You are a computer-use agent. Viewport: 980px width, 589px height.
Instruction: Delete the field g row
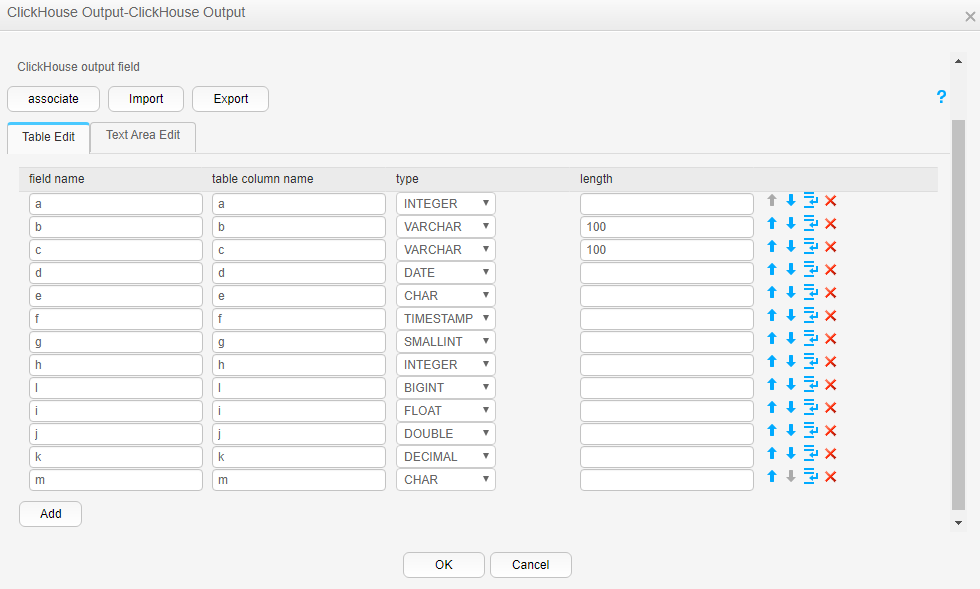click(x=831, y=338)
